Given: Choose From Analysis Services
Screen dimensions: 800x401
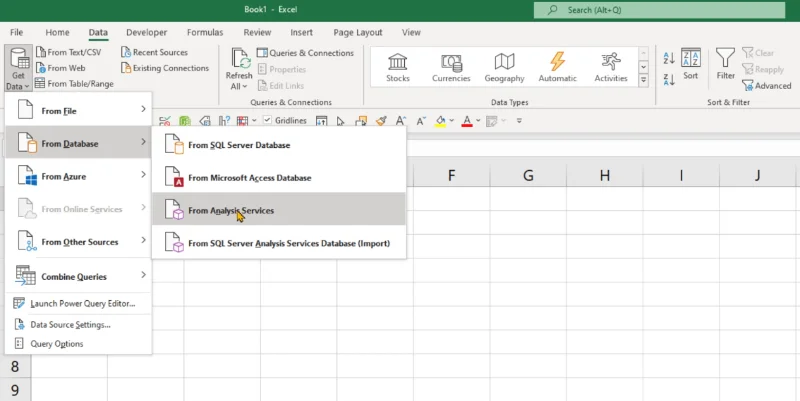Looking at the screenshot, I should [279, 210].
